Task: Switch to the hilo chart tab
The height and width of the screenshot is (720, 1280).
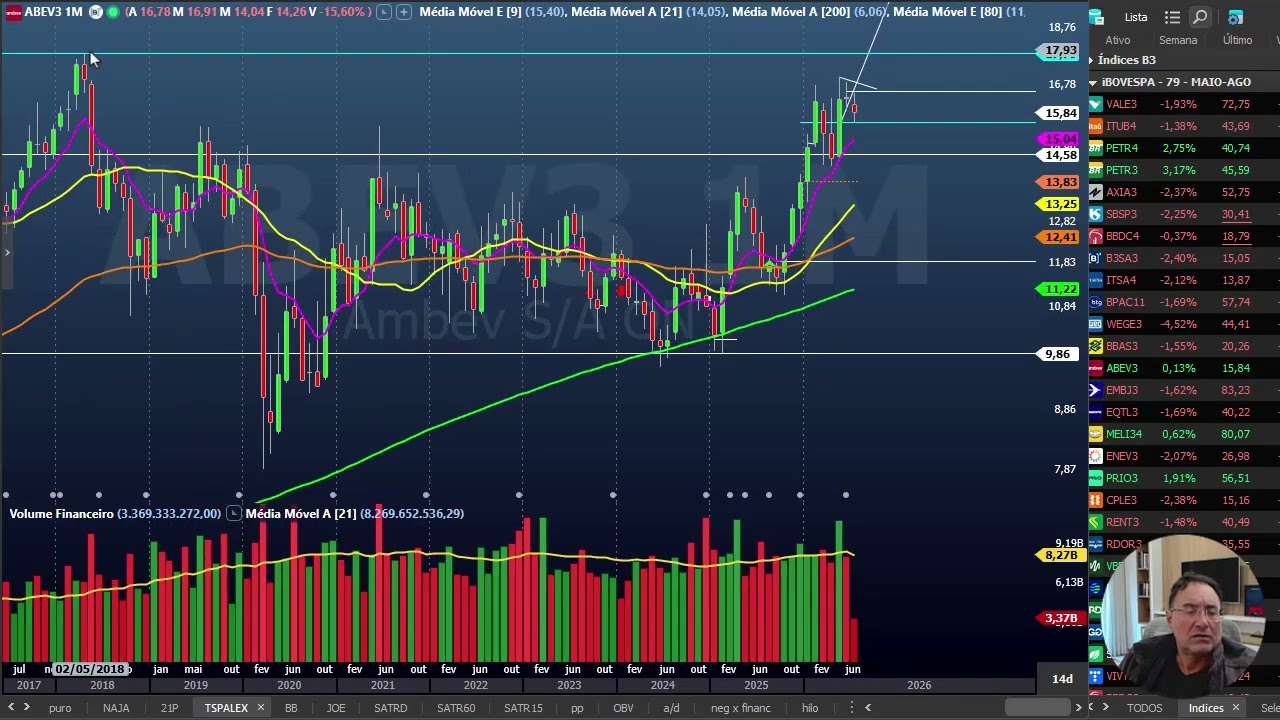Action: (810, 708)
